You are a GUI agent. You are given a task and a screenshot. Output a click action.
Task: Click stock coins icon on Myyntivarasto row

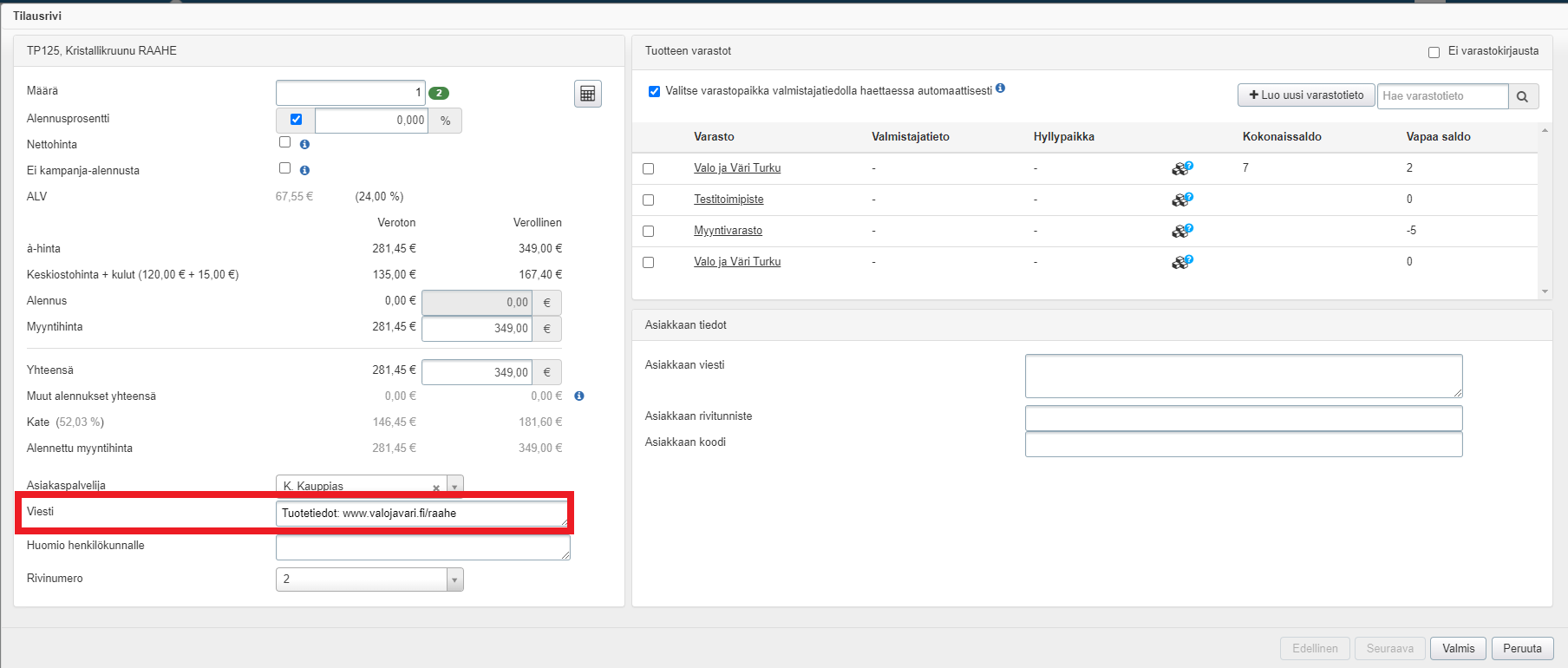pyautogui.click(x=1181, y=231)
